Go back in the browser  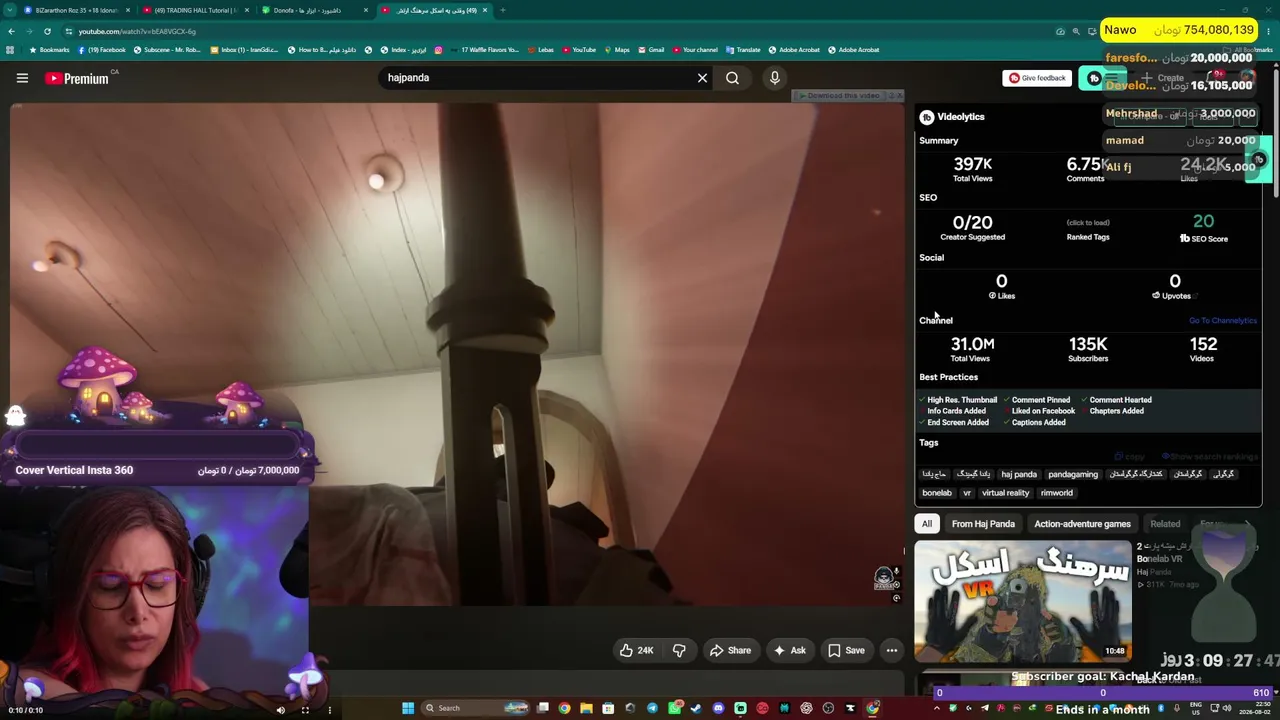(11, 31)
